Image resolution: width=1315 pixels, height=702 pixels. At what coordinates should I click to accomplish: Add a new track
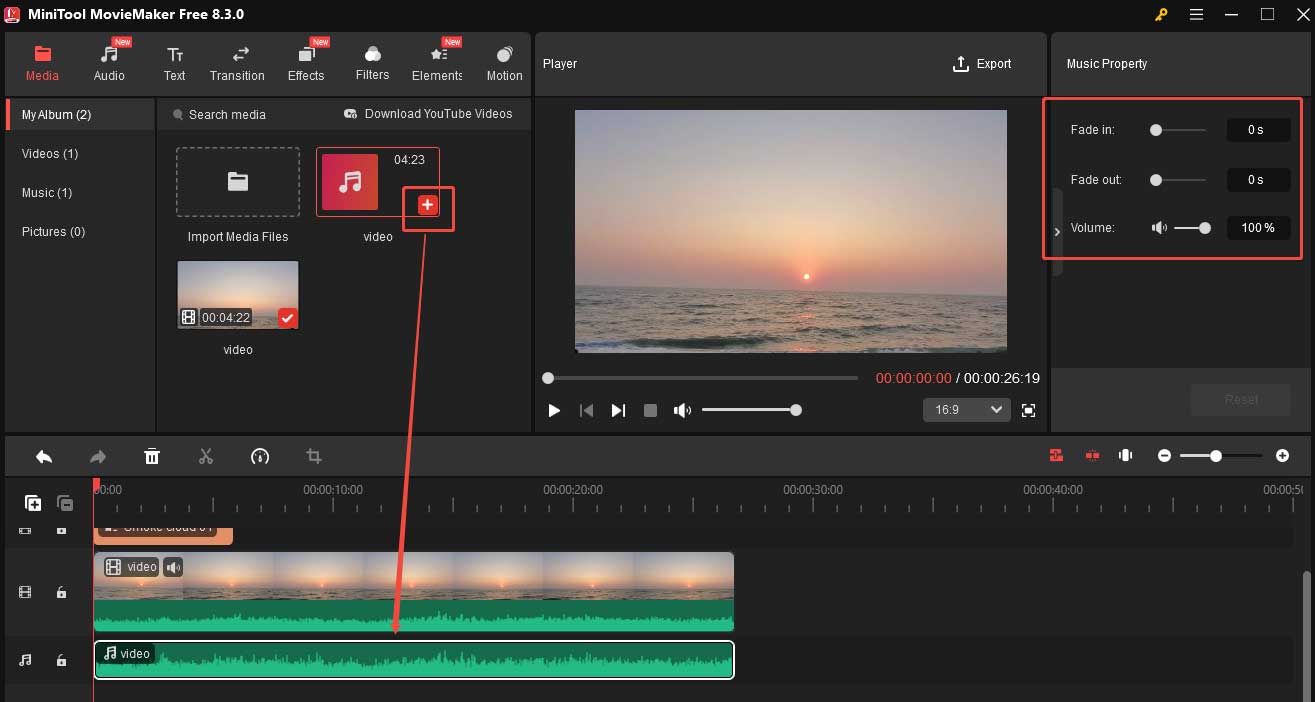click(33, 503)
